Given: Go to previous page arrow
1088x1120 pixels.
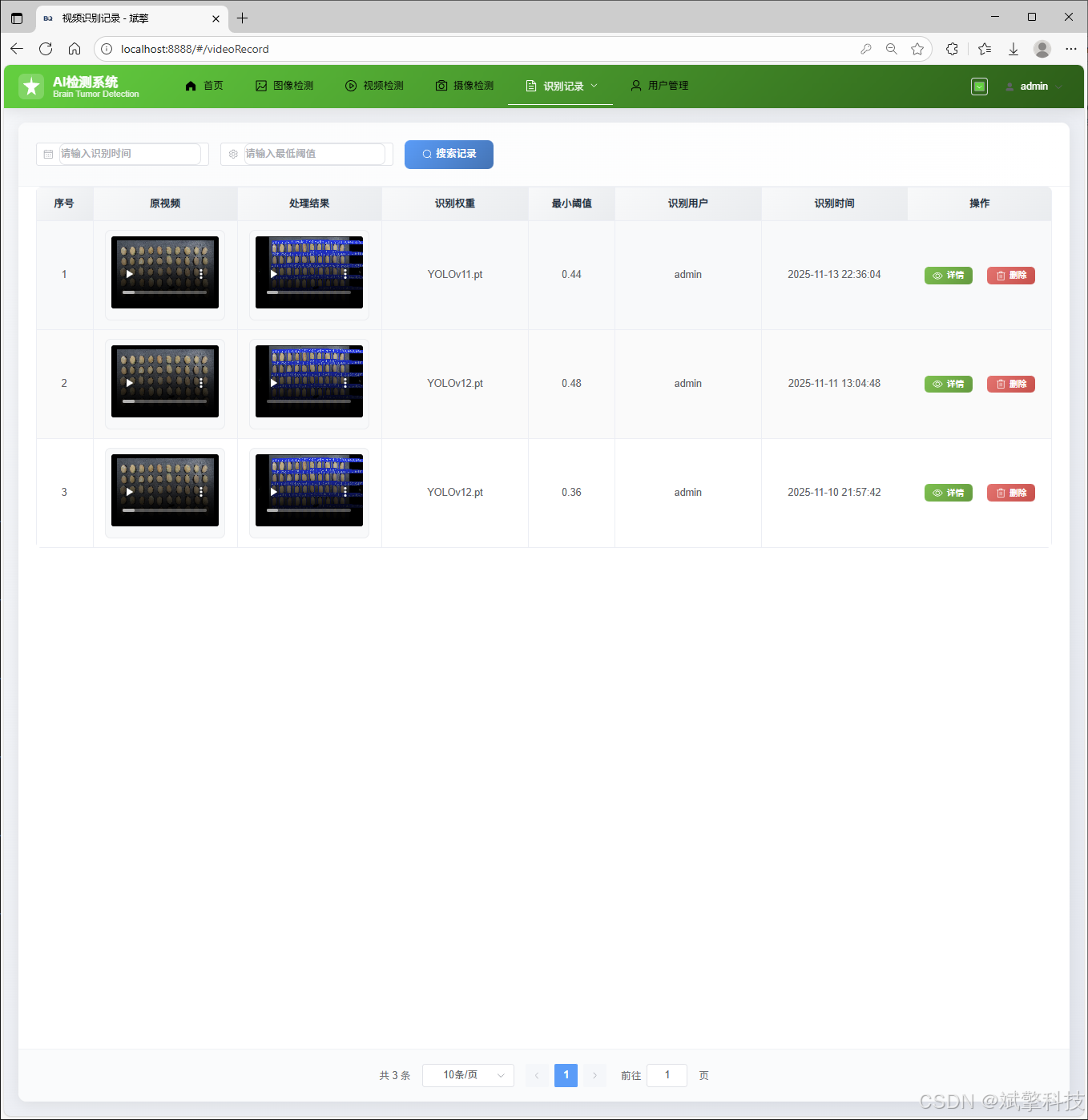Looking at the screenshot, I should [537, 1075].
